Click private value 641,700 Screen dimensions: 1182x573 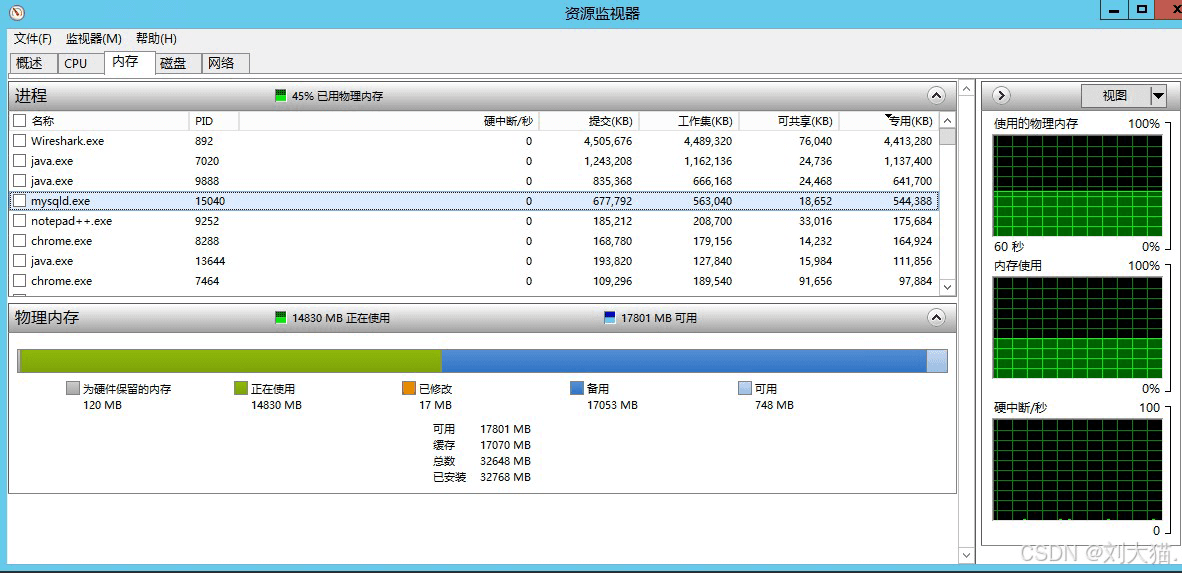pos(912,181)
